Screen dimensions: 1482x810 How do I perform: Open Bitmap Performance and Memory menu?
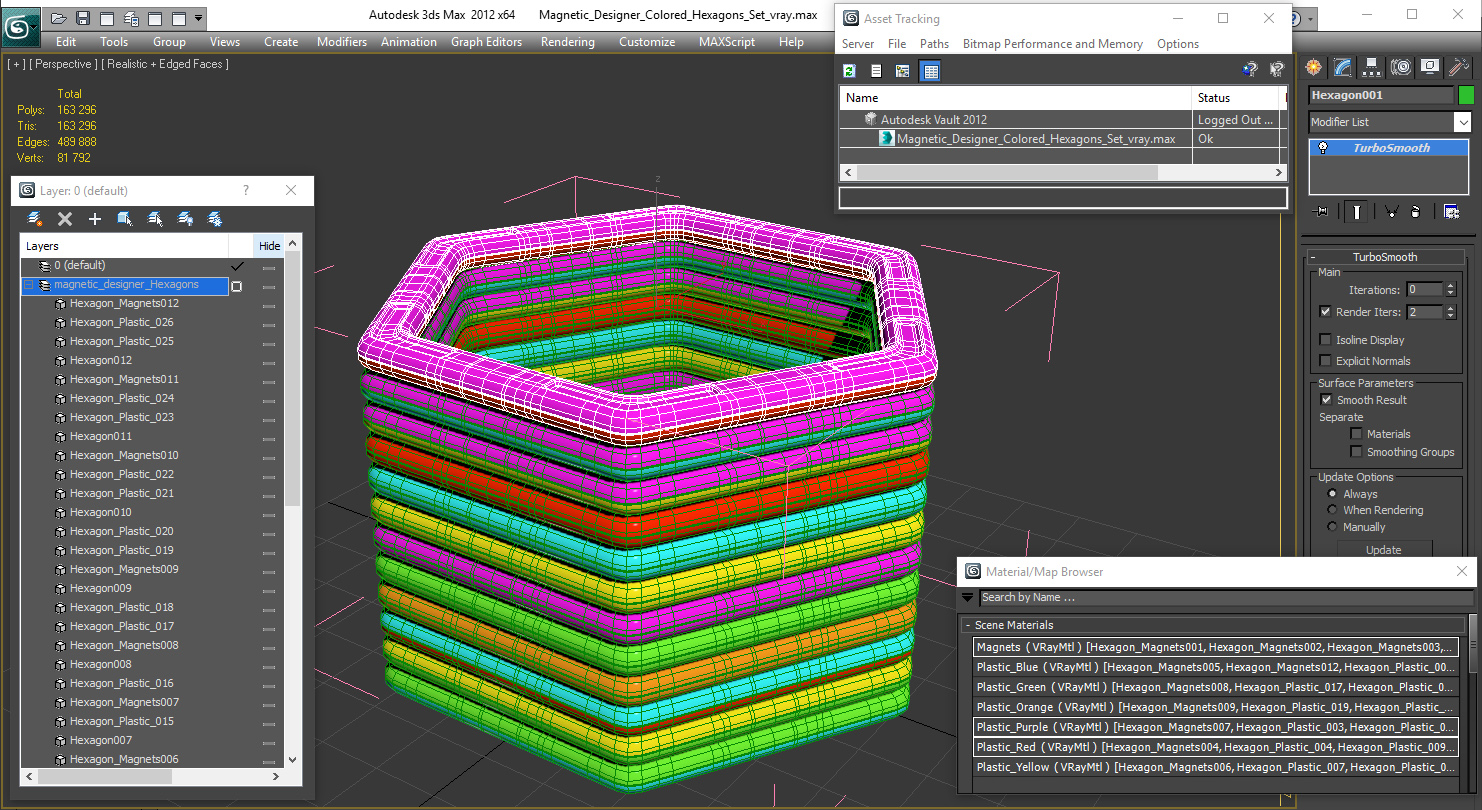(1052, 44)
